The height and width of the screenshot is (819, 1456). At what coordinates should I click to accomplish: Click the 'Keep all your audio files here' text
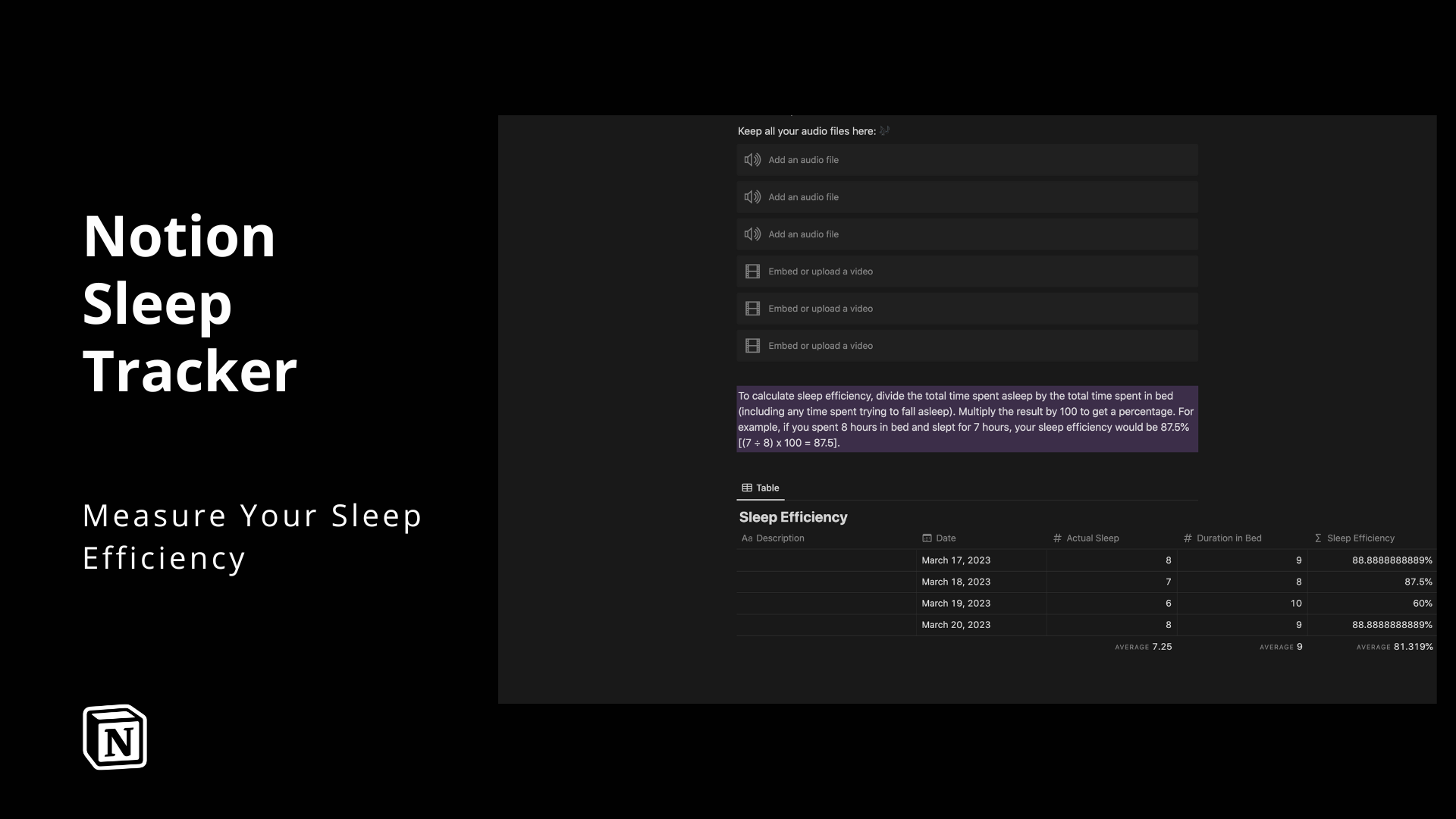[x=807, y=131]
